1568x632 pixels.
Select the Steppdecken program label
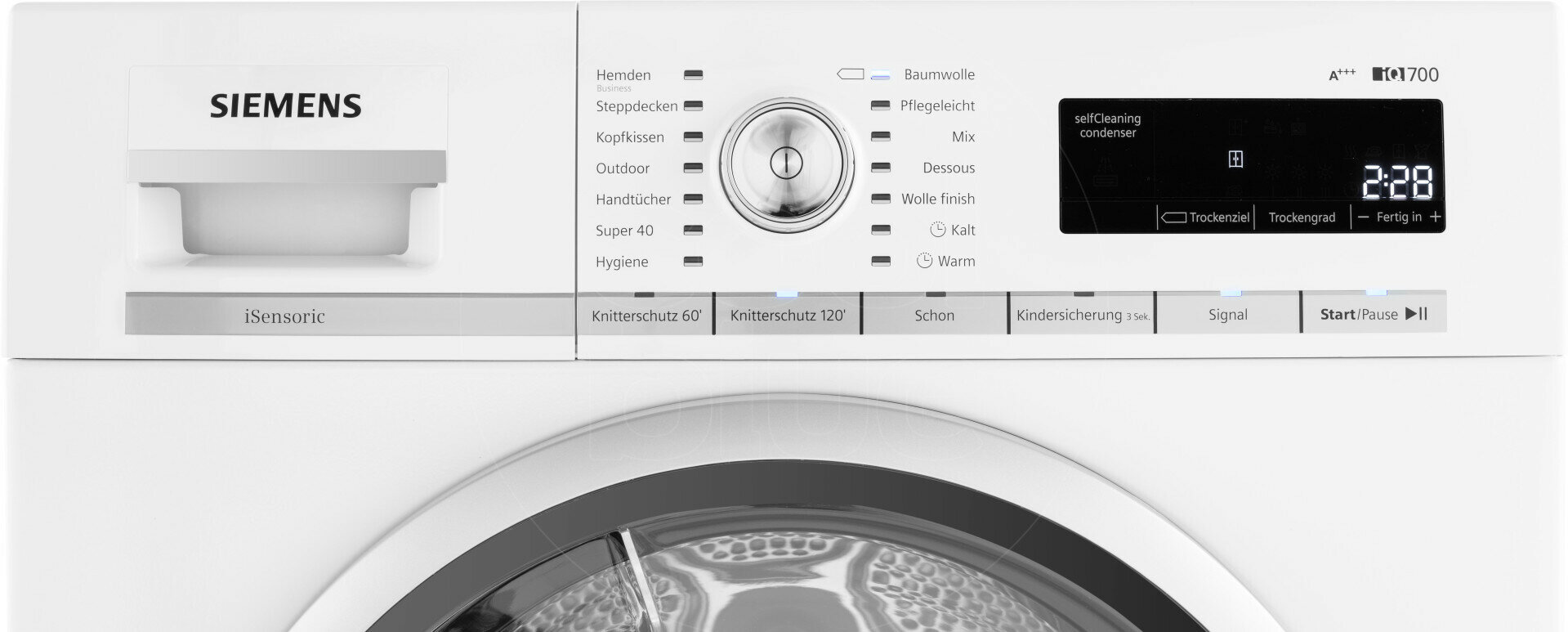(x=637, y=106)
